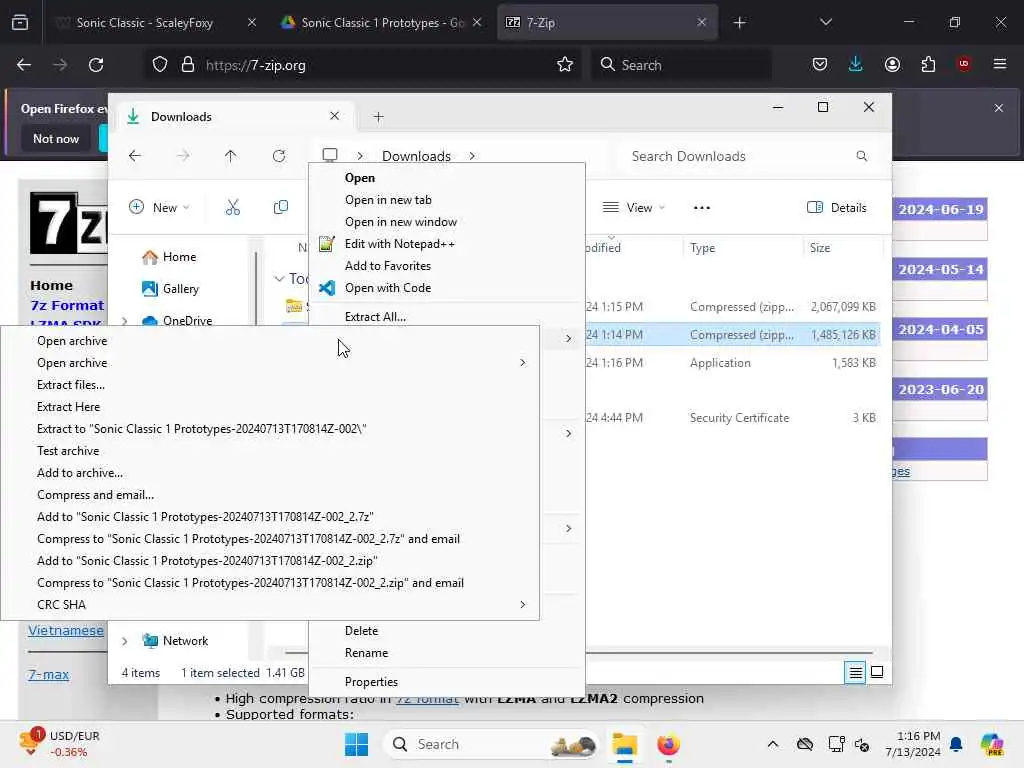Click the Cut scissors icon in Explorer toolbar

232,208
